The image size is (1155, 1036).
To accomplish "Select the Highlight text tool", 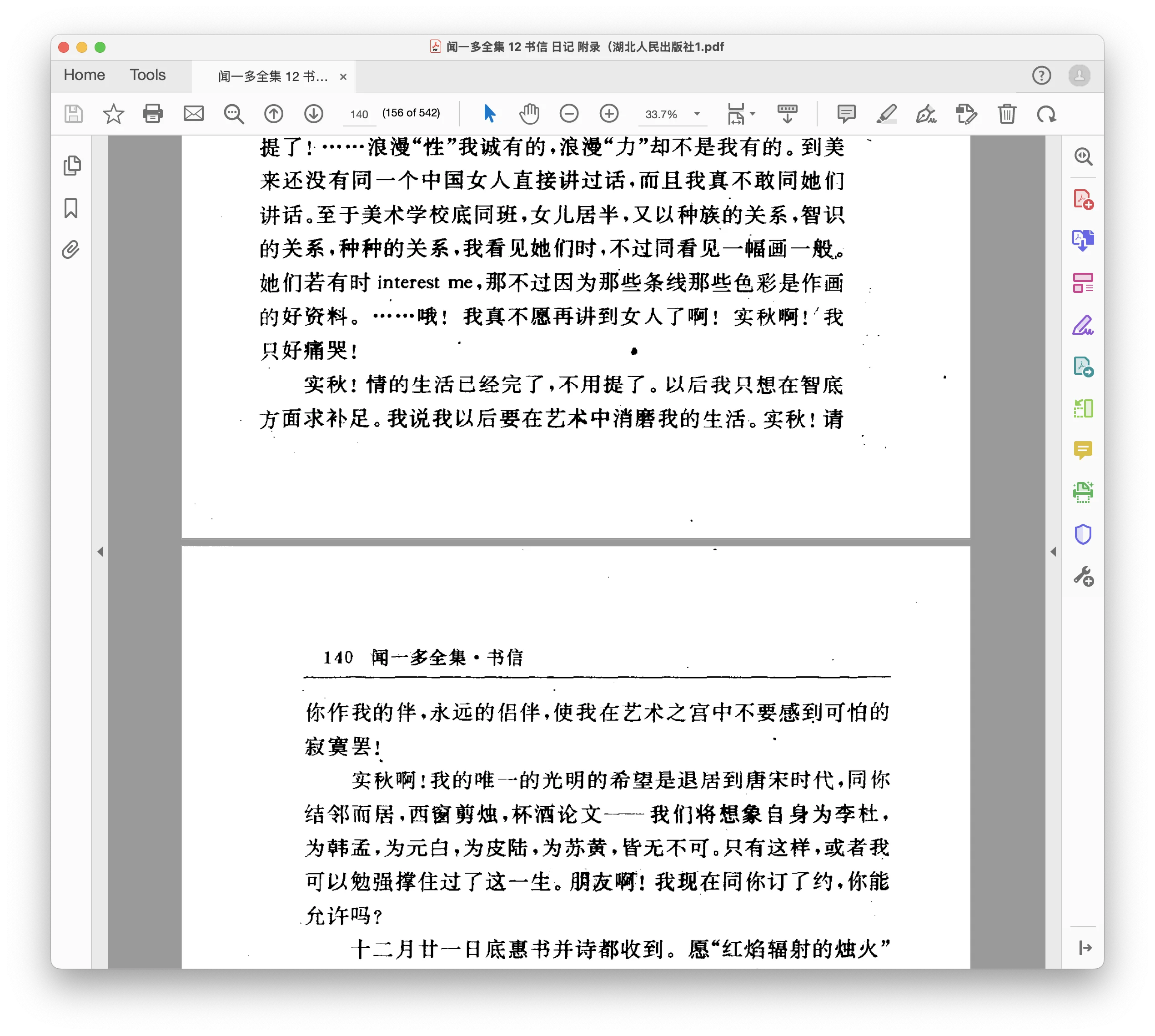I will tap(886, 115).
